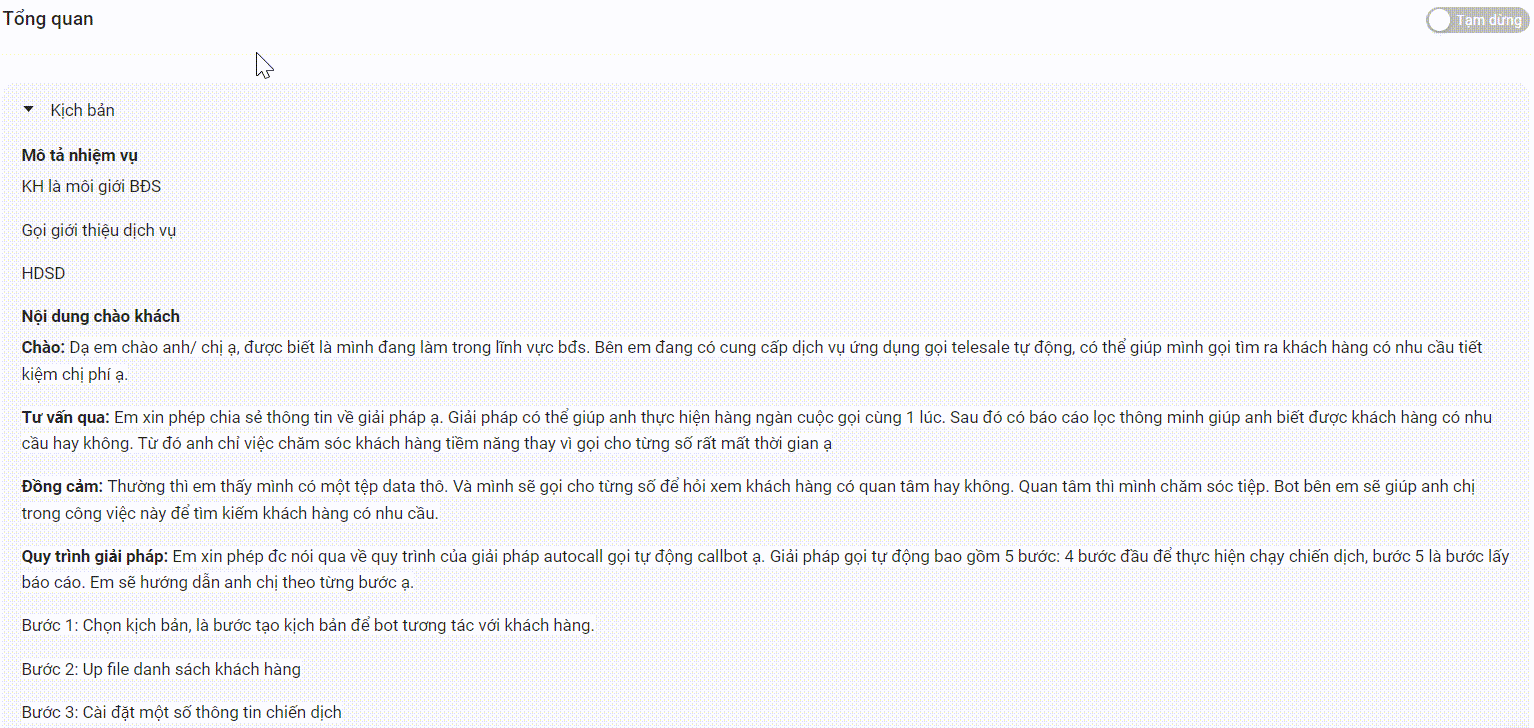
Task: Click the bold "Tư vấn qua:" label
Action: [x=65, y=417]
